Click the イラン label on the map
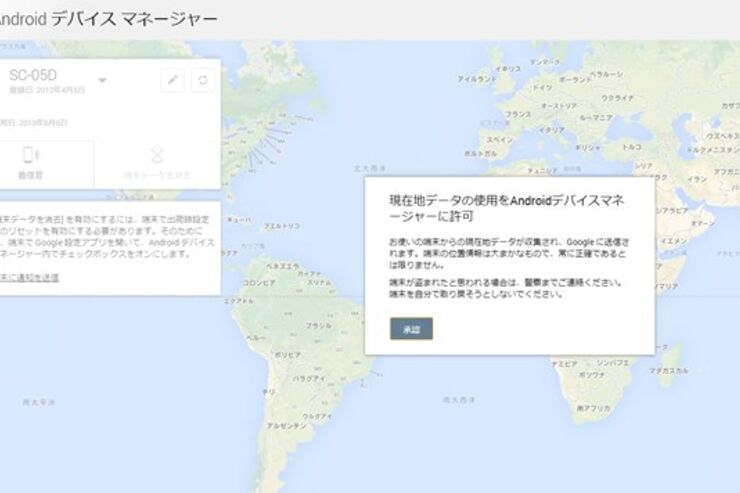 [697, 179]
